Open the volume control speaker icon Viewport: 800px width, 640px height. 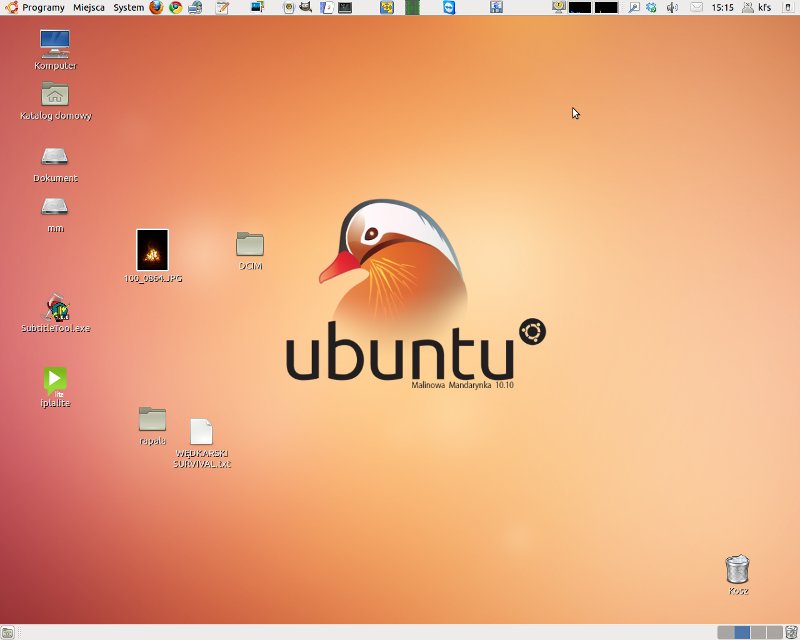tap(672, 8)
